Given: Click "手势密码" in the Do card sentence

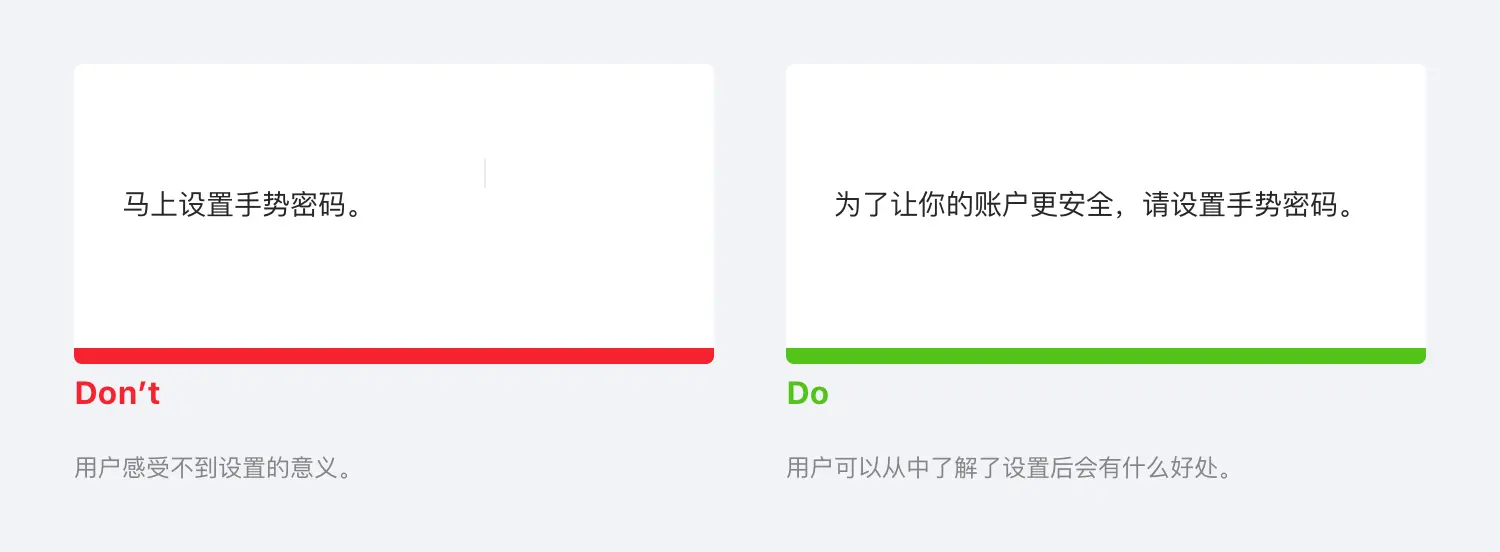Looking at the screenshot, I should point(1283,205).
